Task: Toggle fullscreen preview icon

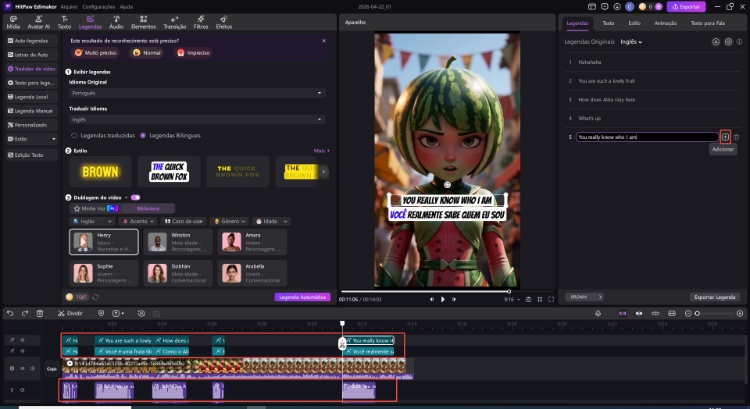Action: click(x=551, y=299)
